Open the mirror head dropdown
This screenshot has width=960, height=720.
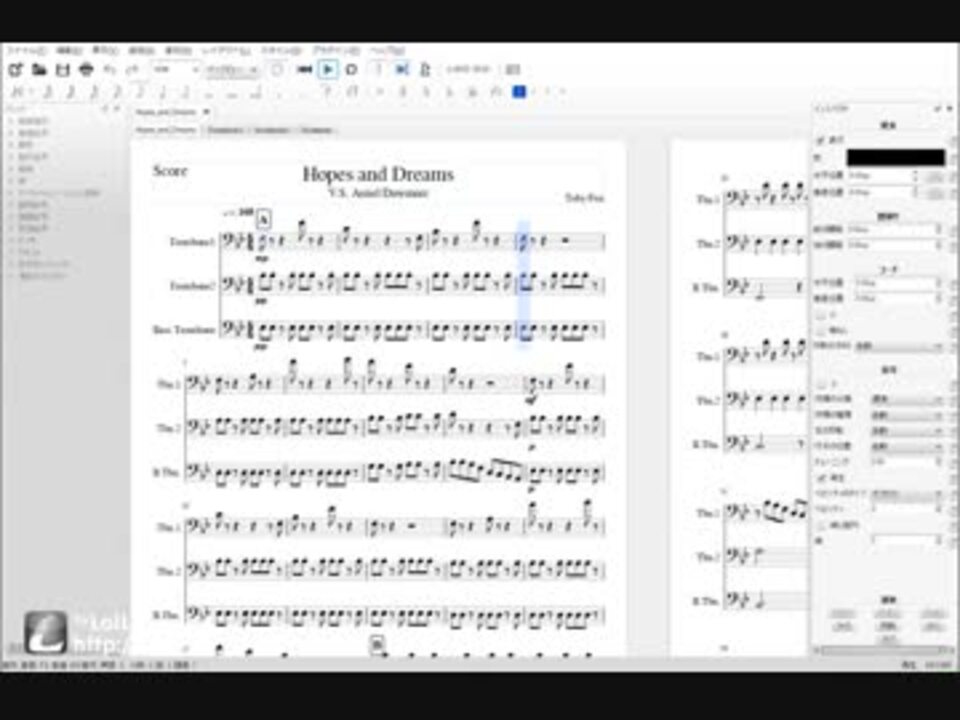[x=907, y=430]
